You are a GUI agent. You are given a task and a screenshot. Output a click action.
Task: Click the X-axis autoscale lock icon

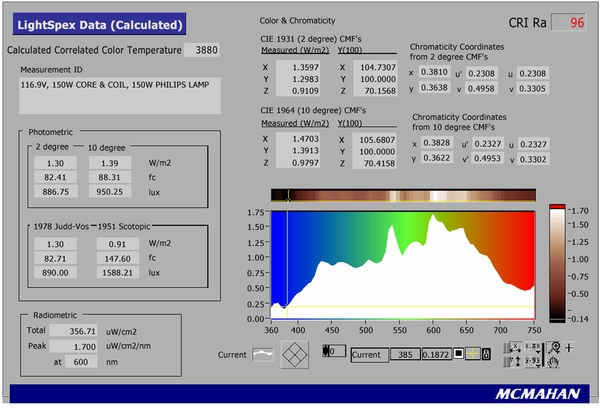click(x=512, y=348)
